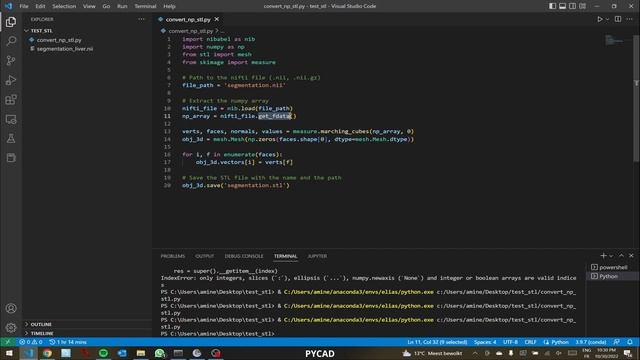The height and width of the screenshot is (360, 640).
Task: Open Customize Layout icon in title bar
Action: pyautogui.click(x=583, y=6)
